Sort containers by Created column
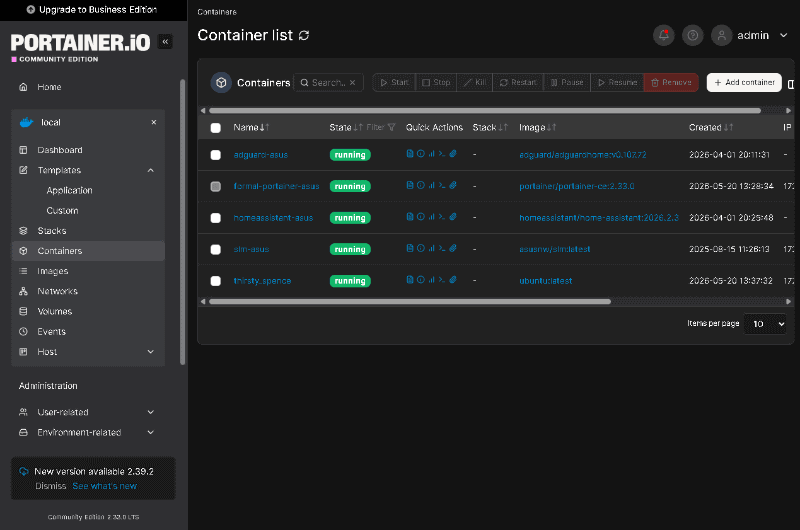The width and height of the screenshot is (800, 530). (711, 128)
